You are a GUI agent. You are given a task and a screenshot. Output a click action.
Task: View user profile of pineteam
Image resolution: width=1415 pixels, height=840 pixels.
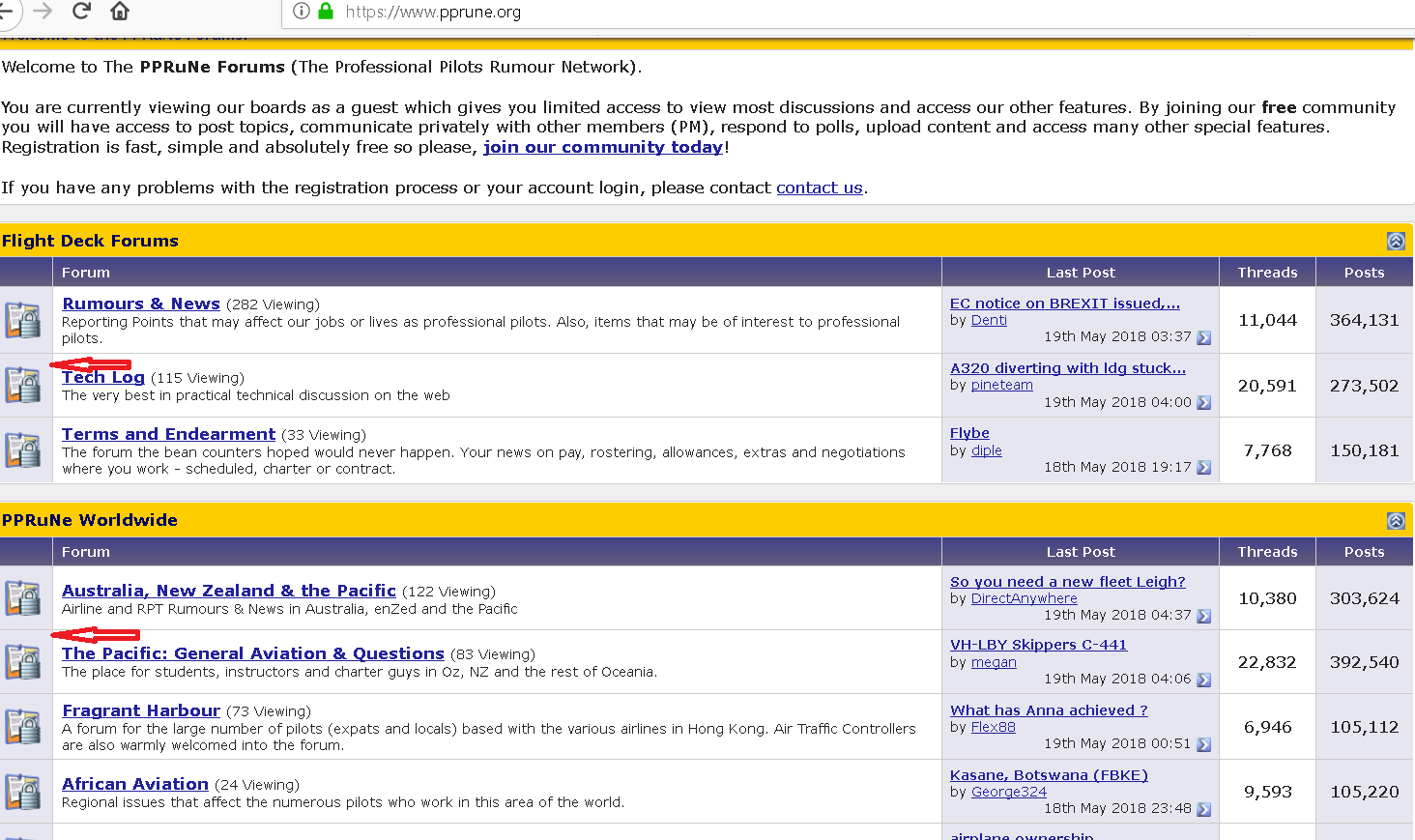click(x=1001, y=385)
